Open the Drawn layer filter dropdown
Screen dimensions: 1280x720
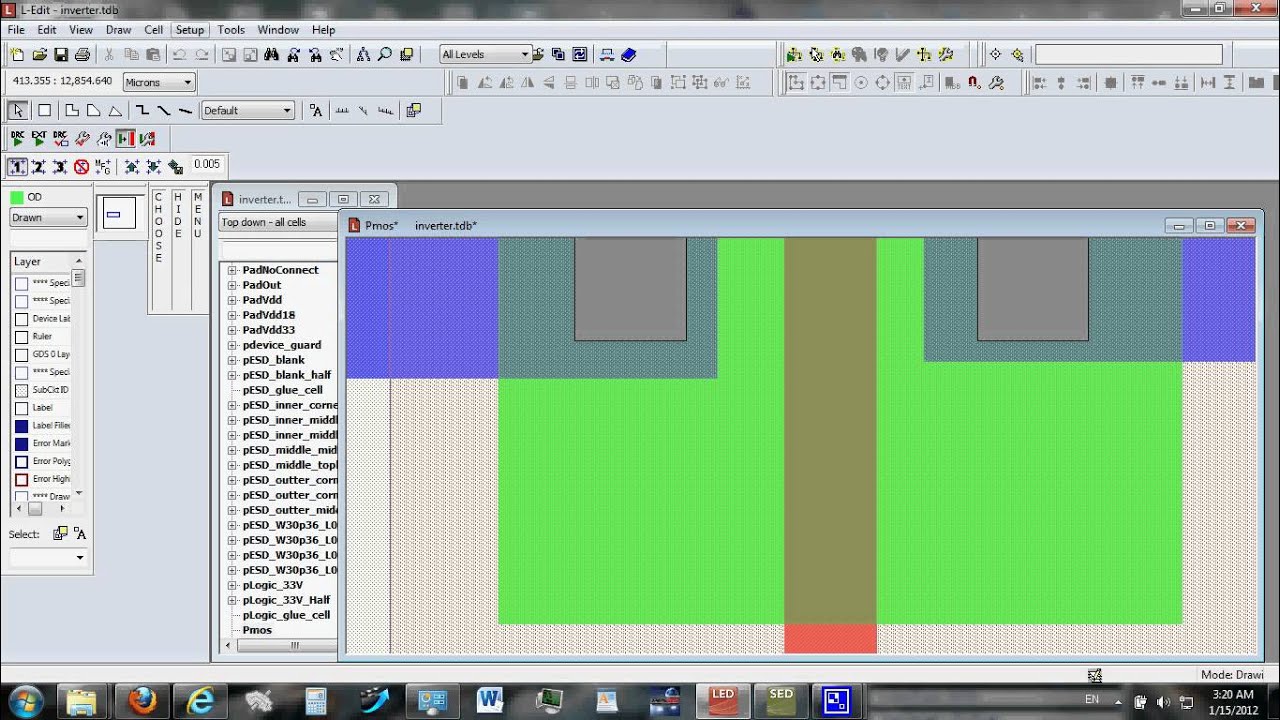(x=48, y=217)
